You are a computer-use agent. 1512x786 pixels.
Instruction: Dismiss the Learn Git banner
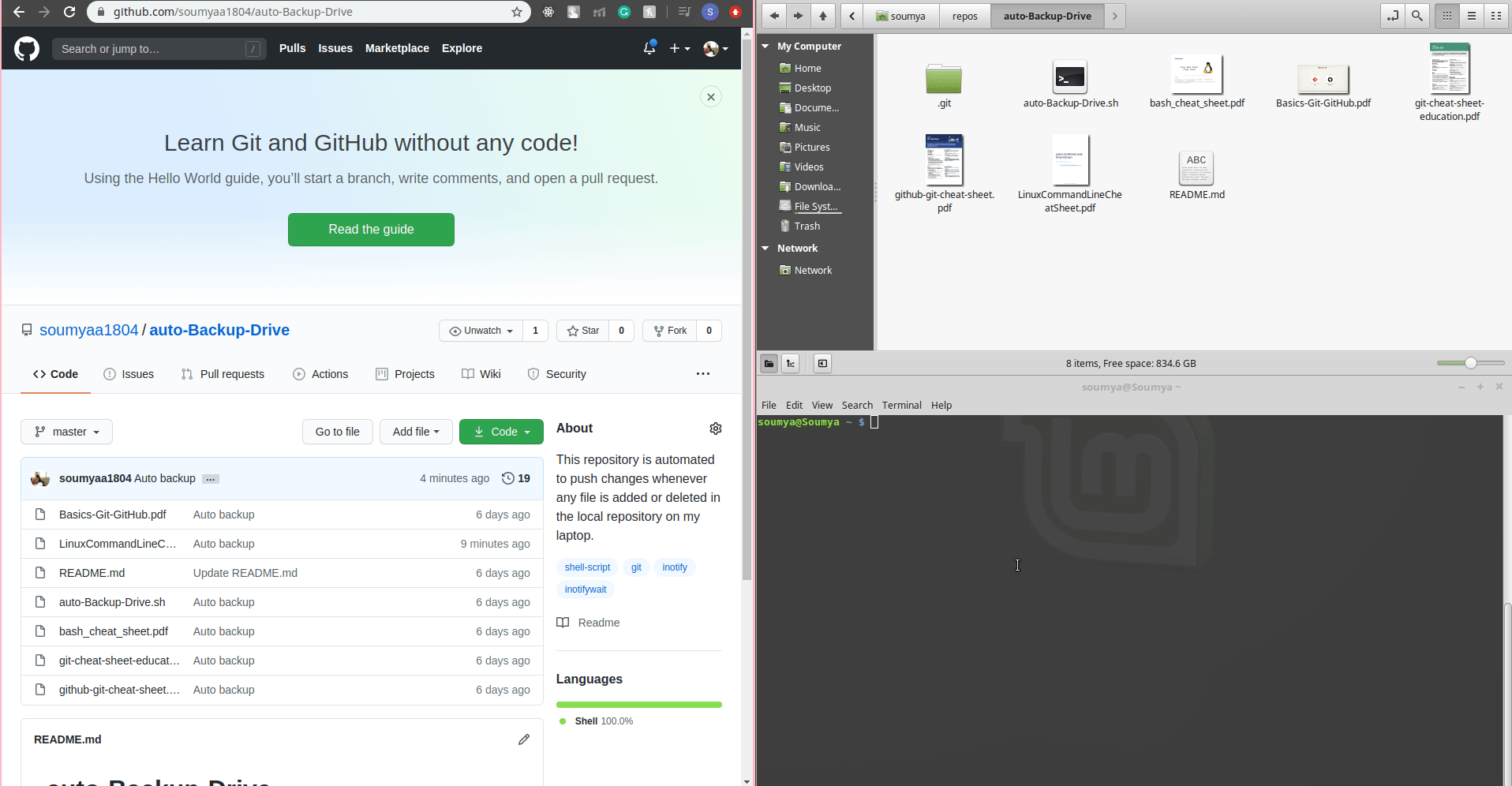(711, 97)
